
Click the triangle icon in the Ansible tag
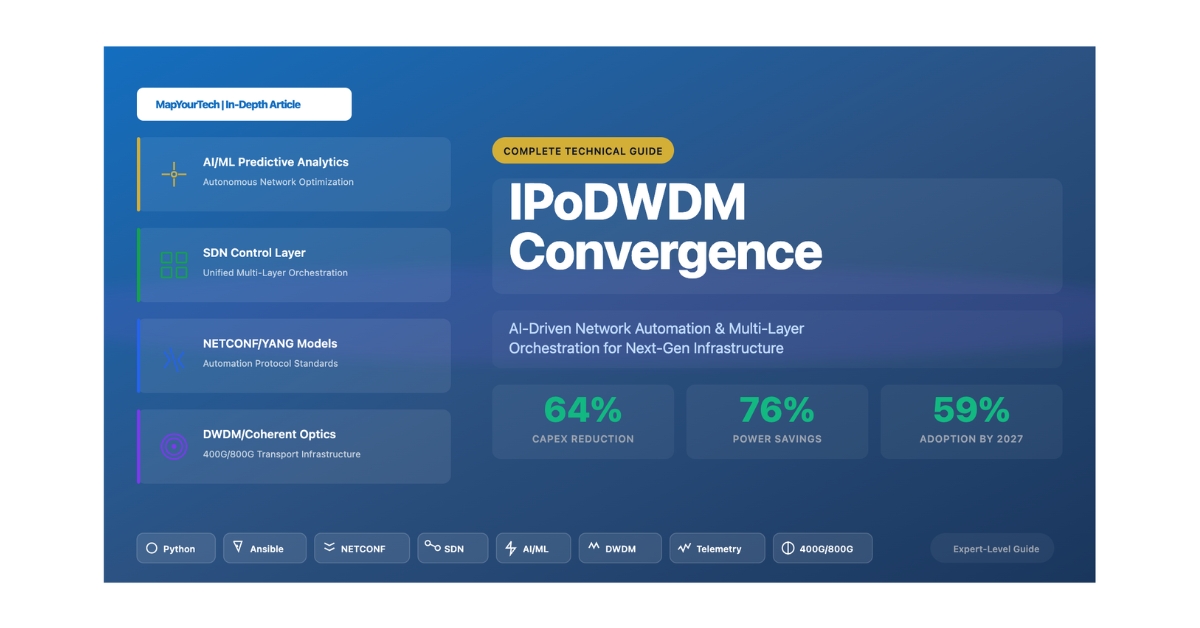point(238,547)
